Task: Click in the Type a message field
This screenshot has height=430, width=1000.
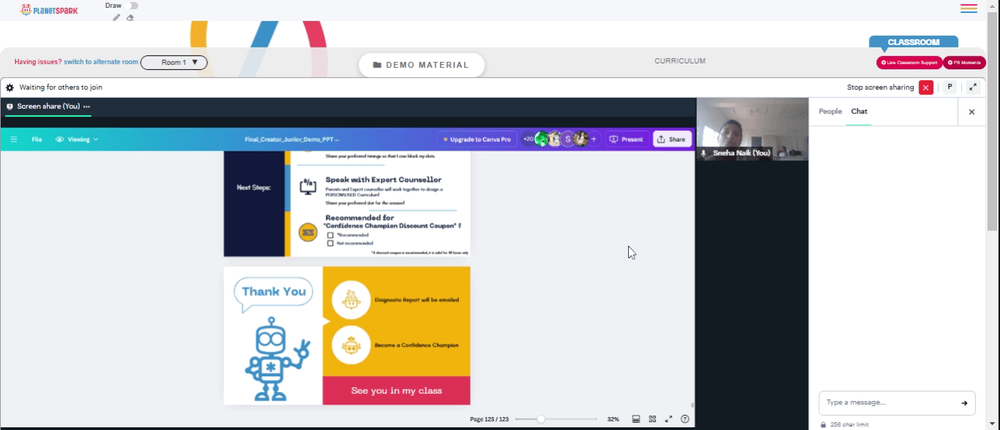Action: [897, 403]
